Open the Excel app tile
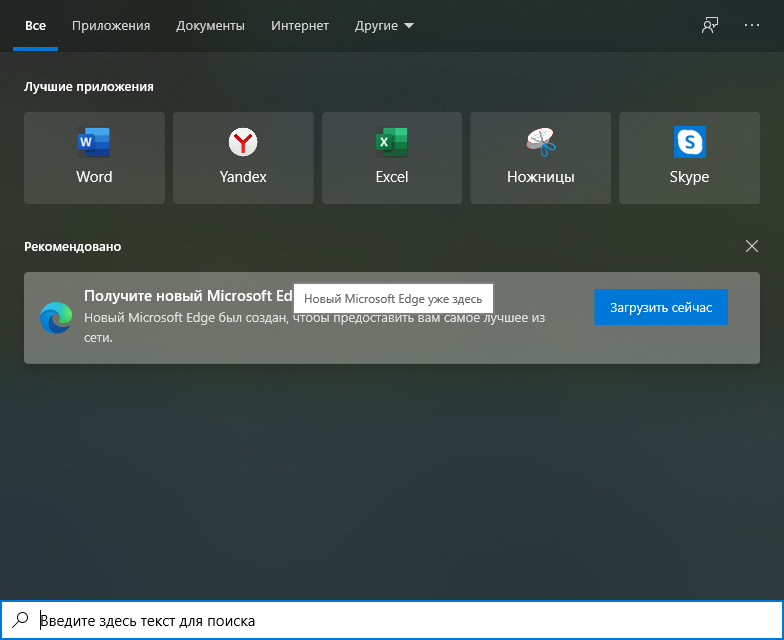784x640 pixels. [x=392, y=158]
